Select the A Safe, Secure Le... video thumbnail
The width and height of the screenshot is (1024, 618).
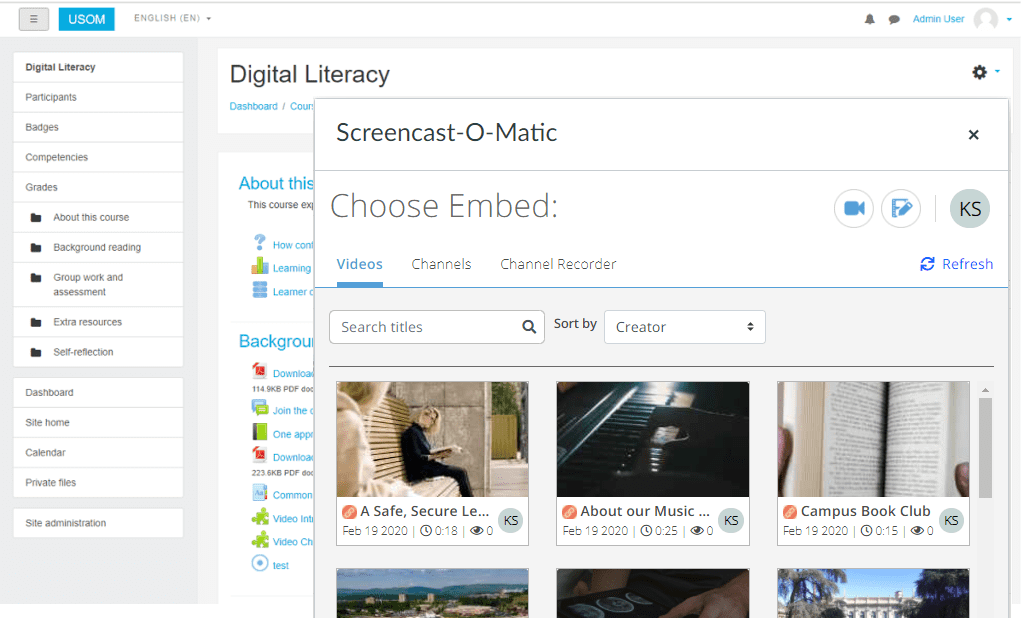(x=432, y=440)
